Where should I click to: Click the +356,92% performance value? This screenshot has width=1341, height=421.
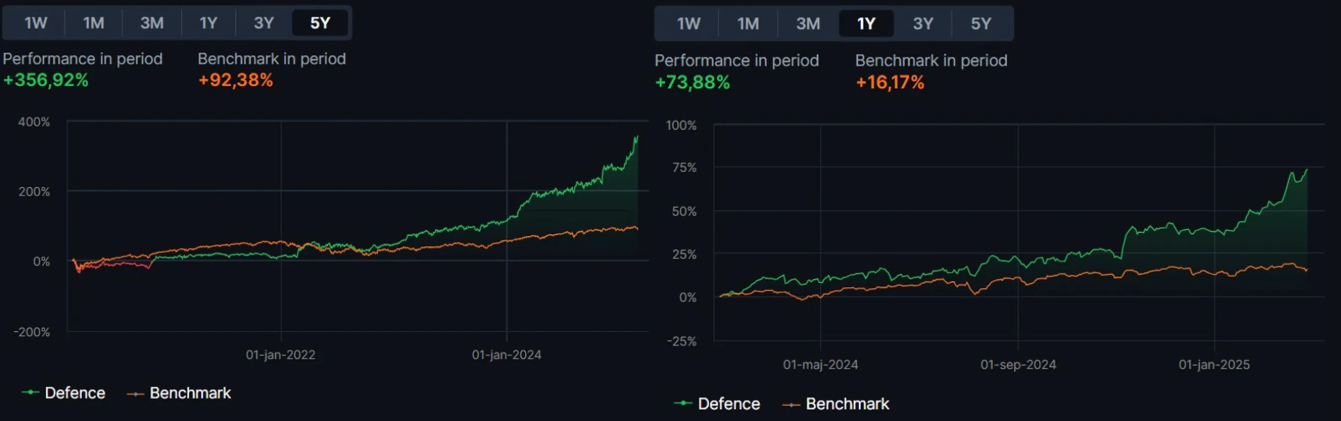click(46, 80)
